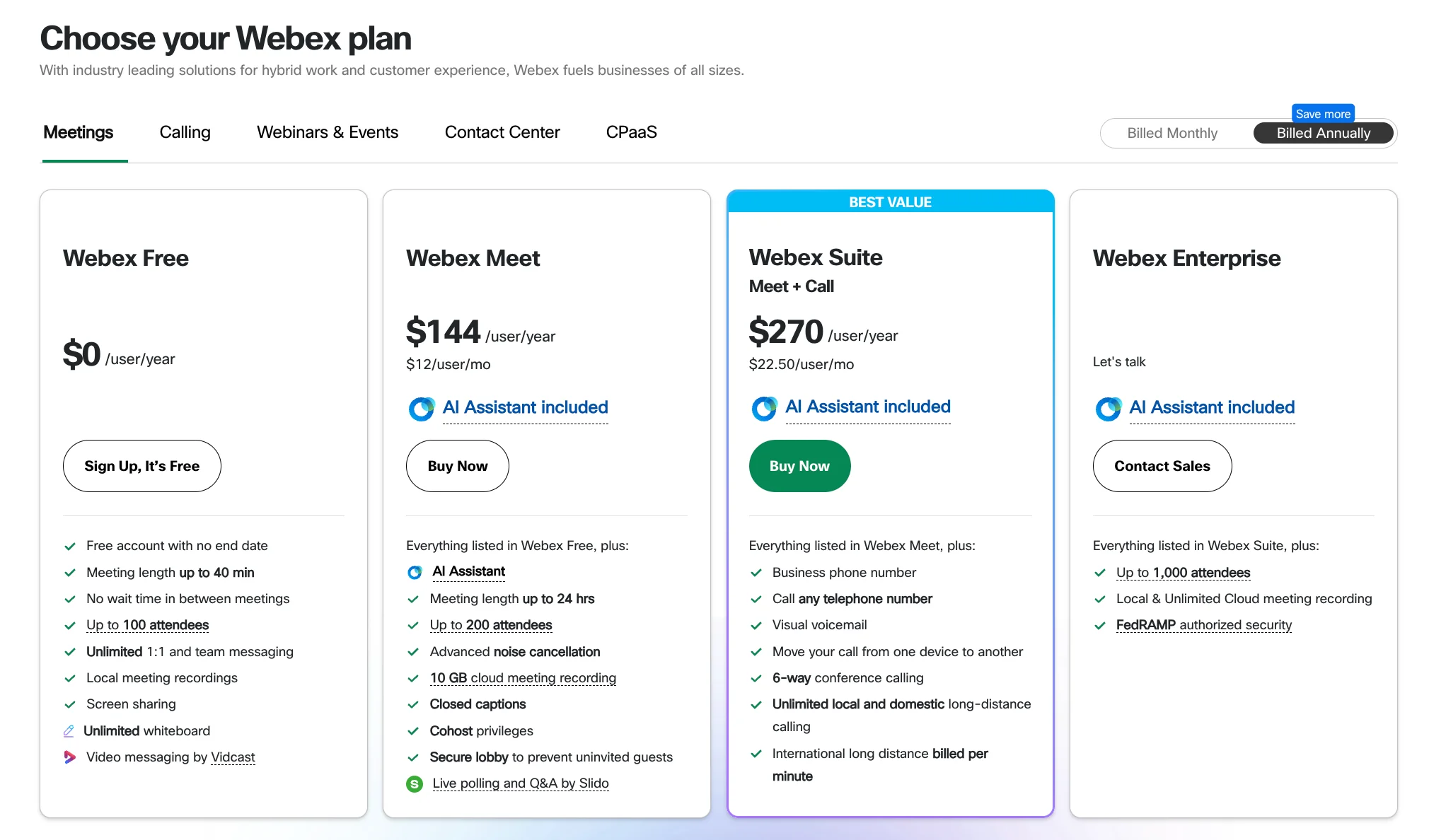Click Contact Sales for Webex Enterprise
The image size is (1429, 840).
click(1162, 465)
